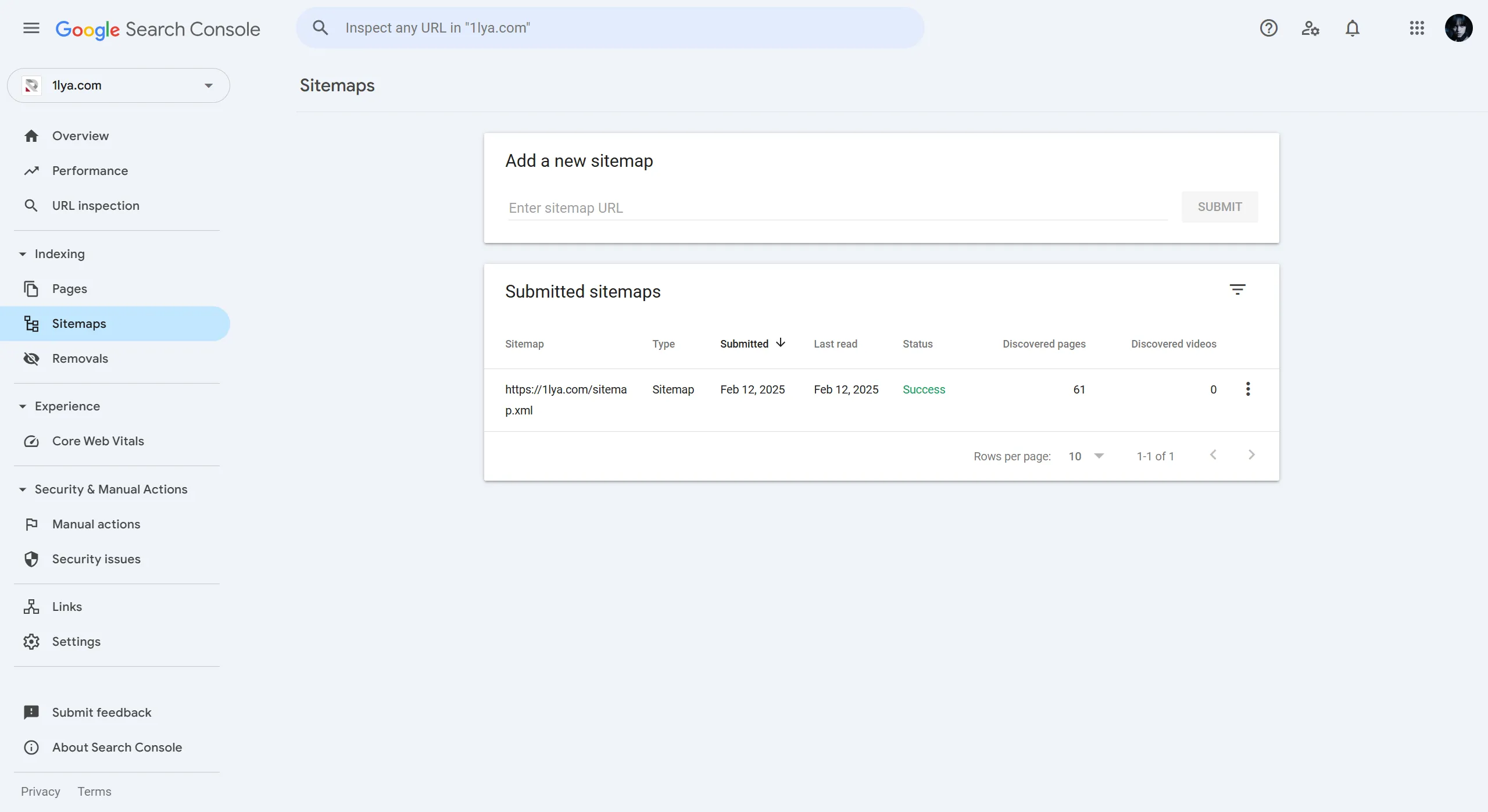
Task: Open the hamburger main menu
Action: pos(31,28)
